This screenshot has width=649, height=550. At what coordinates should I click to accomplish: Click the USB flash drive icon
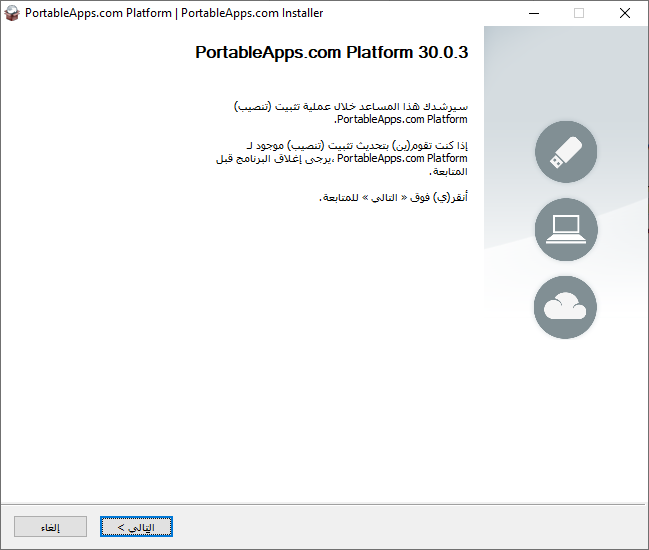566,152
